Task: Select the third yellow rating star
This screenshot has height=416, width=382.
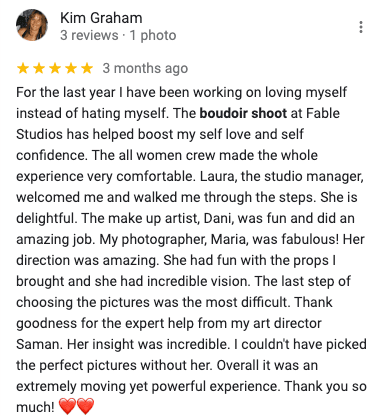Action: (x=55, y=68)
